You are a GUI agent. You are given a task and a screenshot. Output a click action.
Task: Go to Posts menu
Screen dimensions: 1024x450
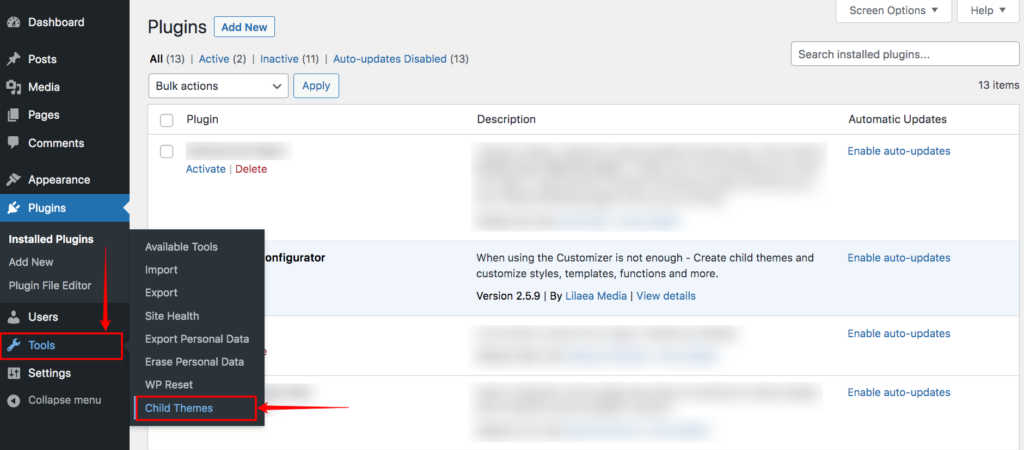pos(42,59)
